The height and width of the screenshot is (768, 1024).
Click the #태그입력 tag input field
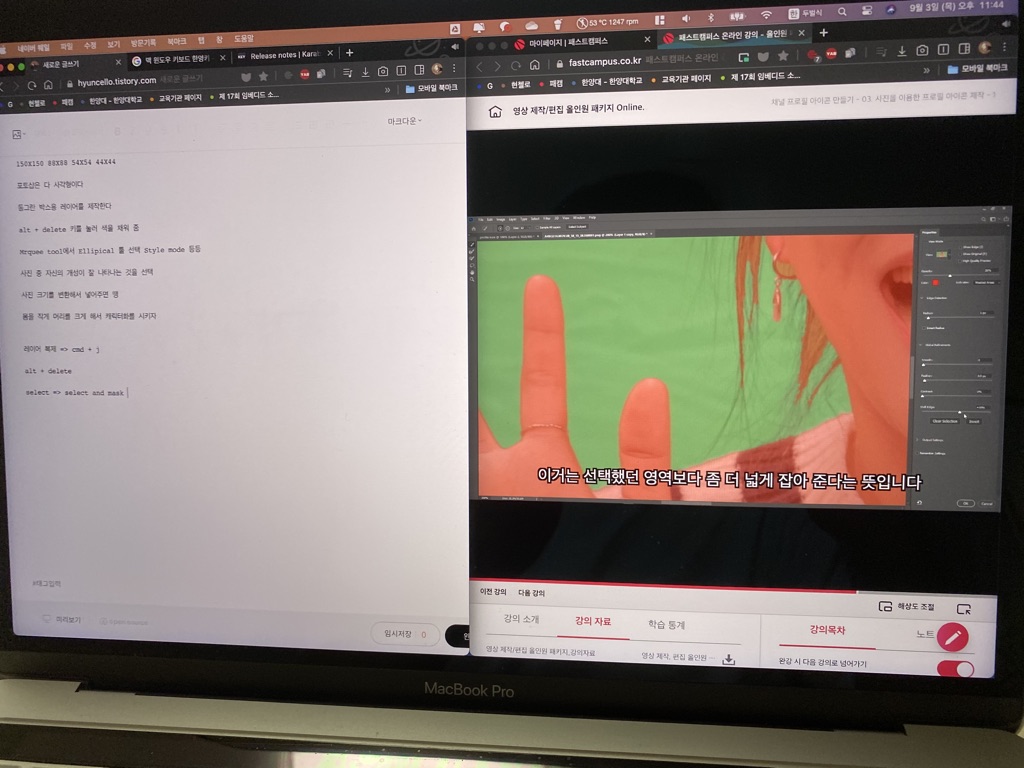tap(47, 583)
